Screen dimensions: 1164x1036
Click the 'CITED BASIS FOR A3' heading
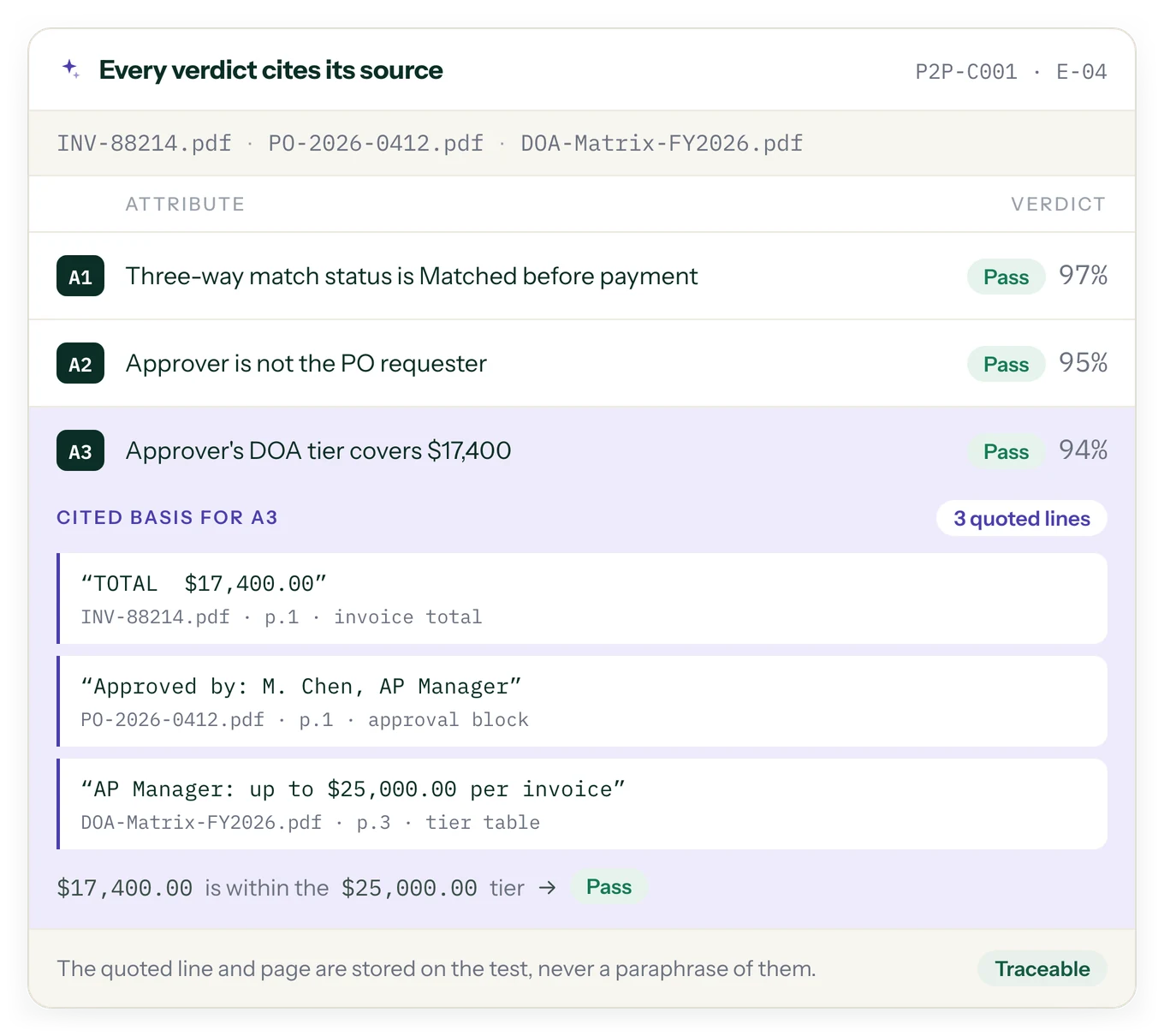[167, 517]
